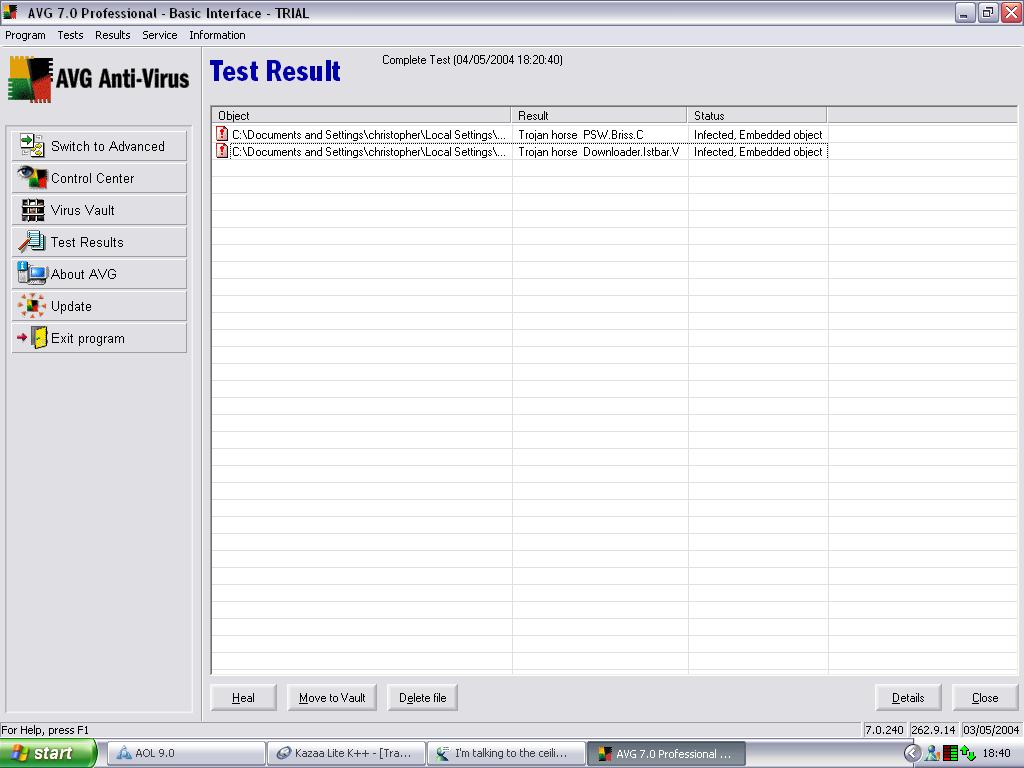Sort by the Object column header

(x=361, y=116)
